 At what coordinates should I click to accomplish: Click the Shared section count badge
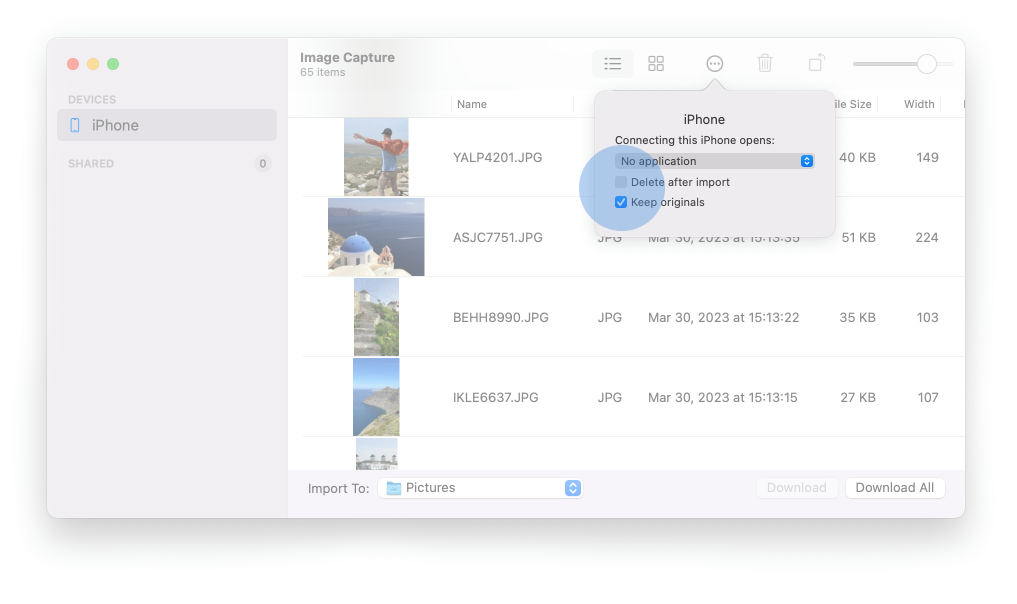(x=263, y=163)
